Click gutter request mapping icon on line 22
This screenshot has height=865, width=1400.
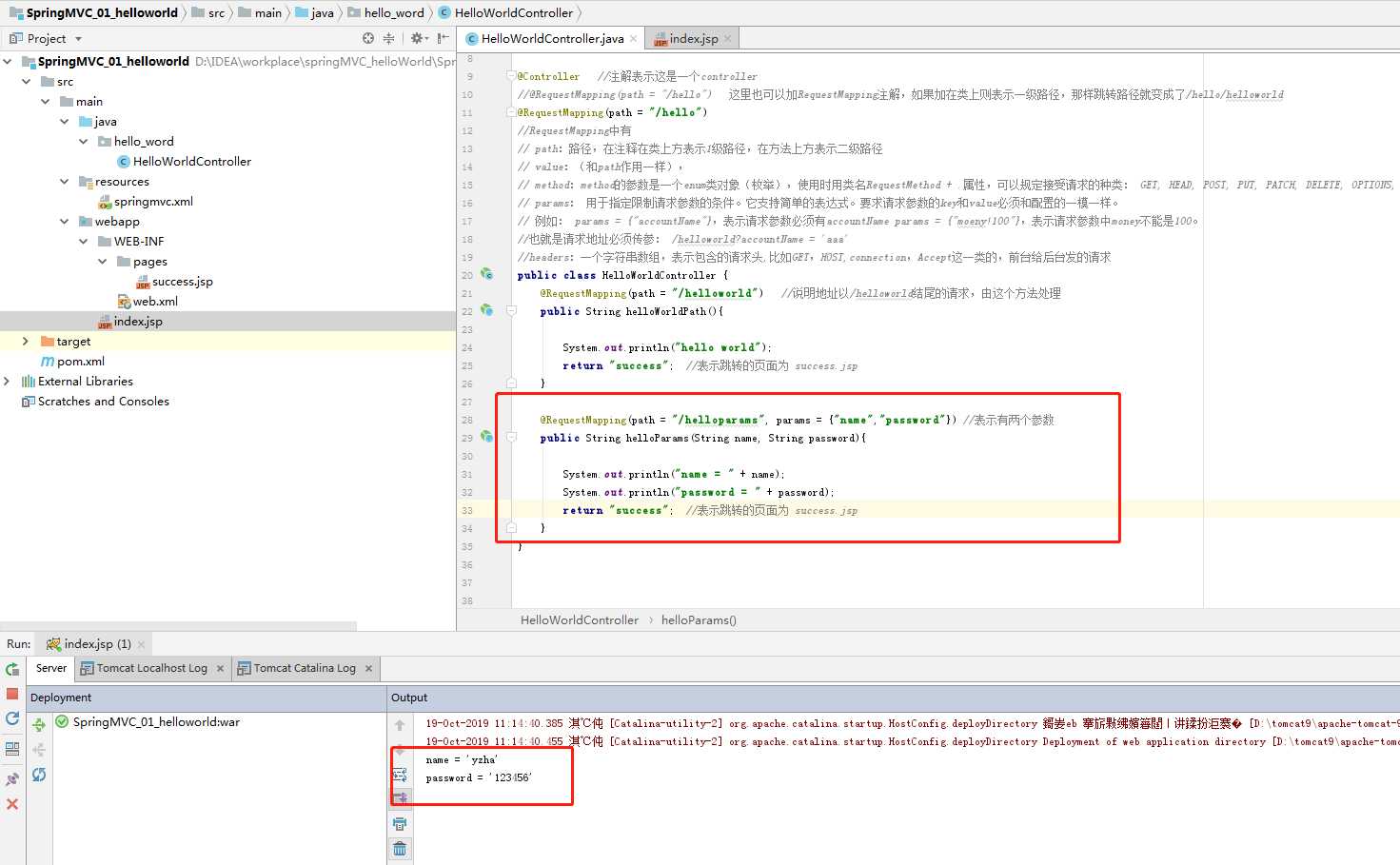[x=486, y=310]
